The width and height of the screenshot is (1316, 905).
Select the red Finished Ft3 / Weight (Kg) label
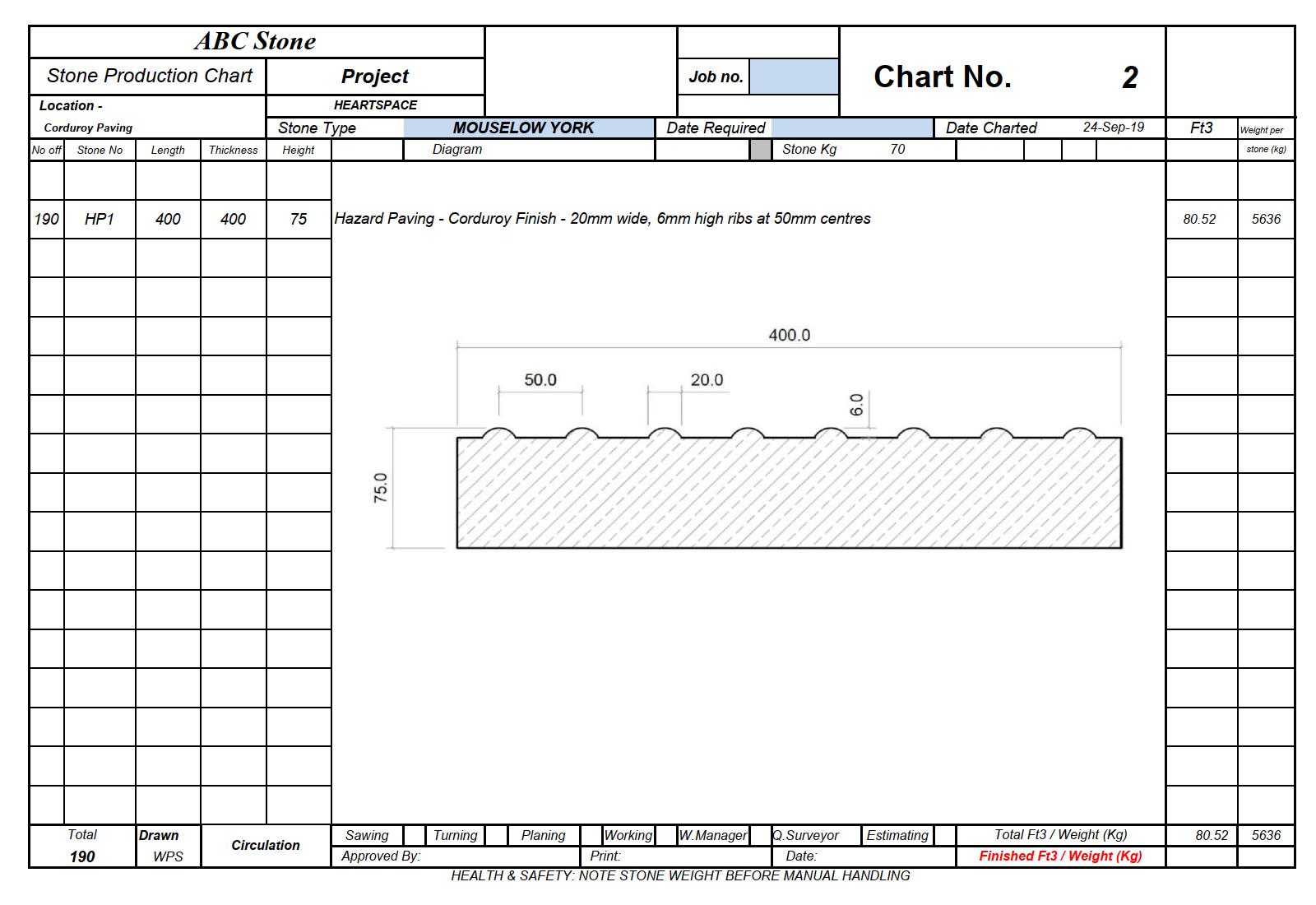(x=1060, y=856)
